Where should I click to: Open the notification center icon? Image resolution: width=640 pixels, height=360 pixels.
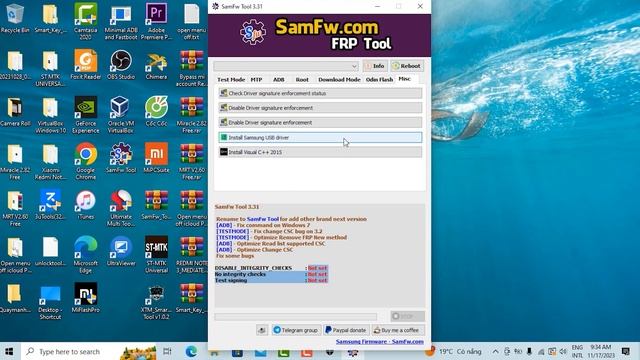[x=625, y=351]
